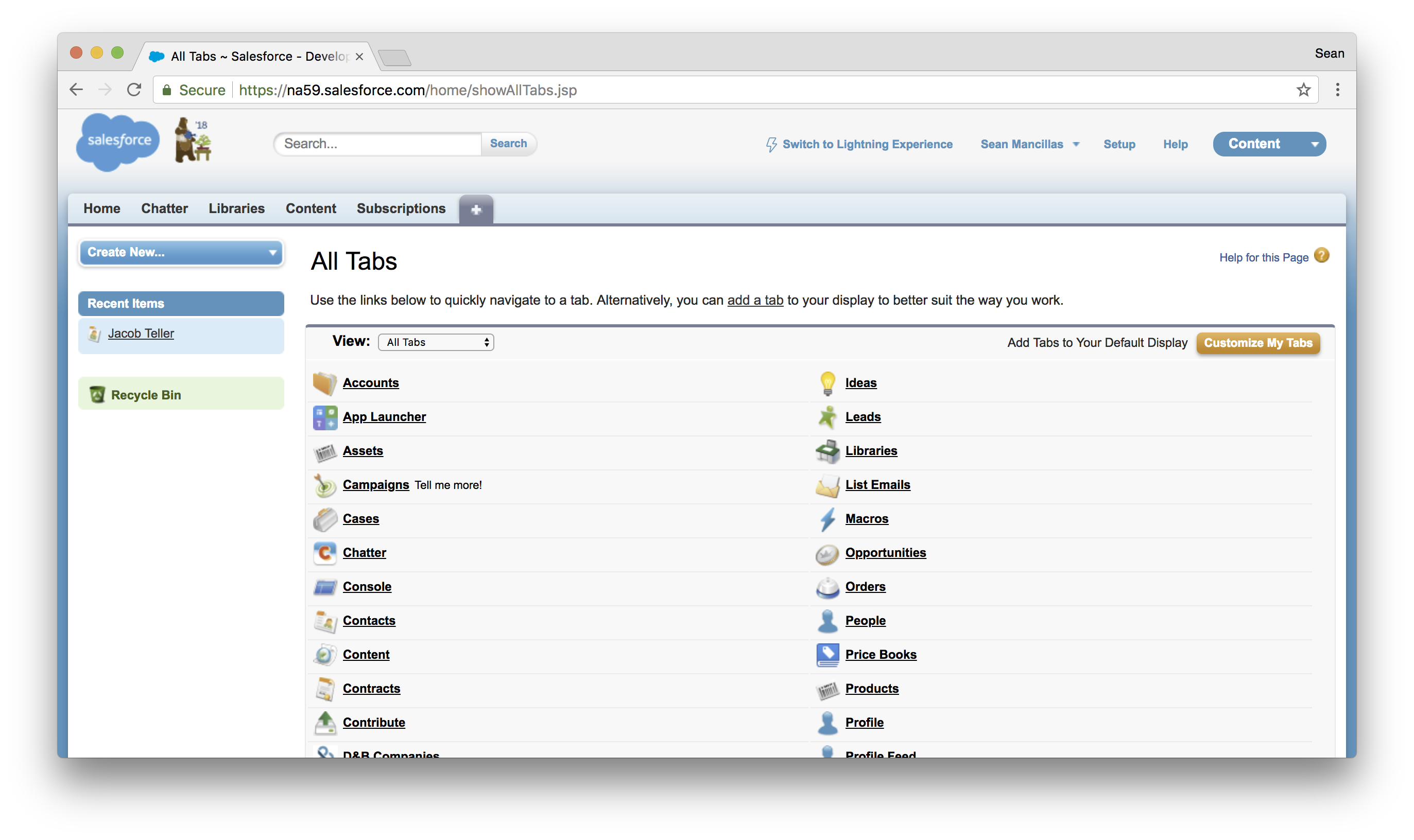The height and width of the screenshot is (840, 1414).
Task: Click the Accounts folder icon
Action: tap(325, 383)
